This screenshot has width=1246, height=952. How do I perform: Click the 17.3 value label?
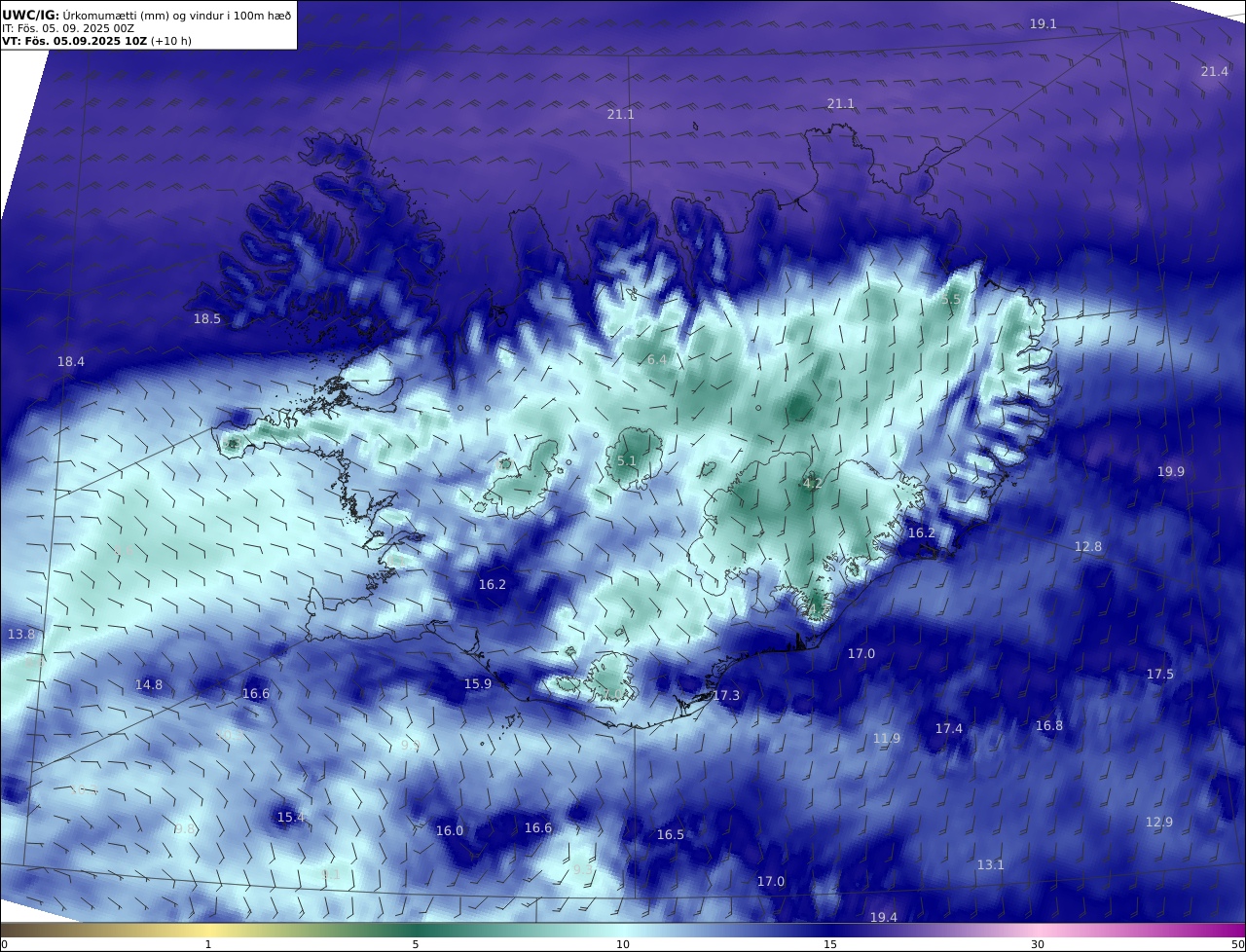tap(725, 695)
